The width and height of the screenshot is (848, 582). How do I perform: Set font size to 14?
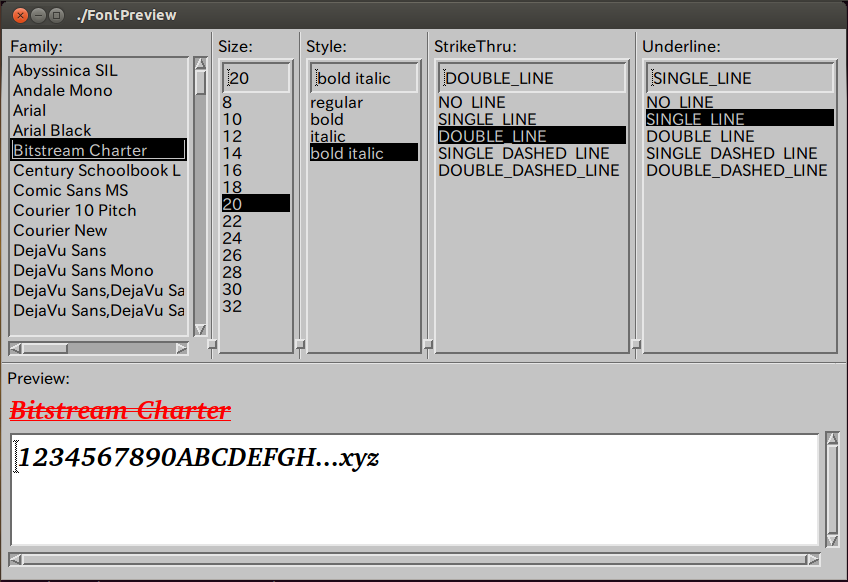pos(256,154)
